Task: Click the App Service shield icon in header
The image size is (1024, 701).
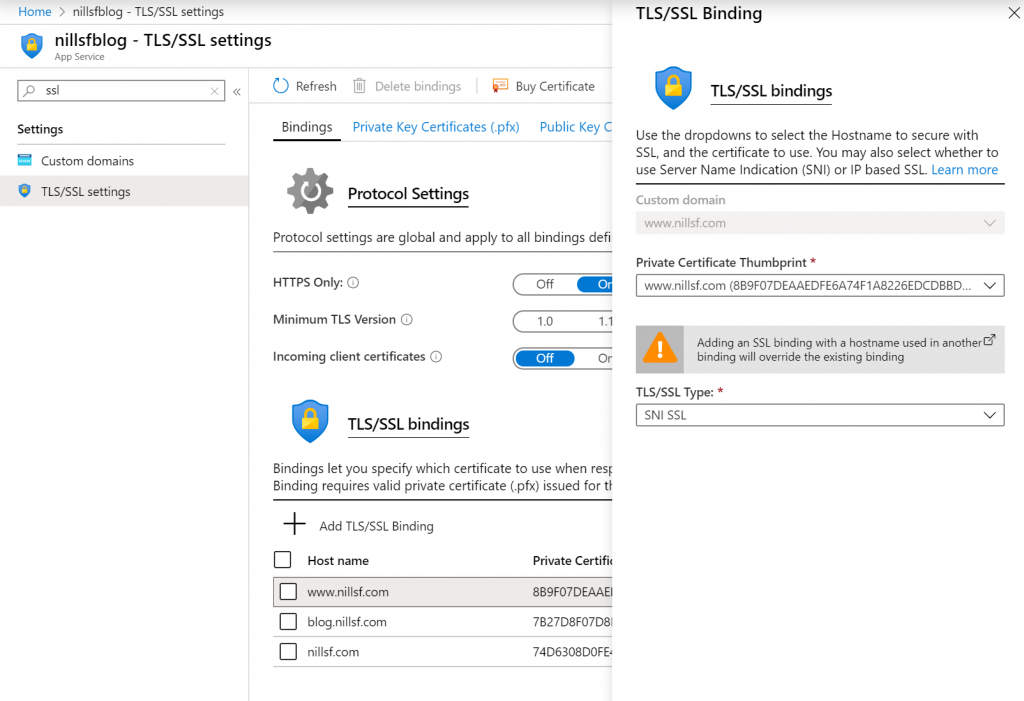Action: coord(32,46)
